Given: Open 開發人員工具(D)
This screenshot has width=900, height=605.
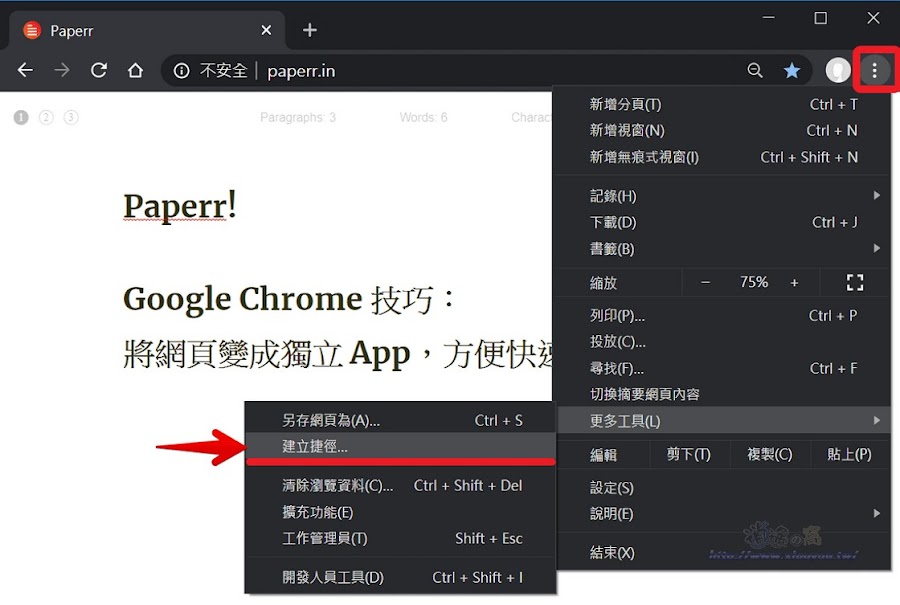Looking at the screenshot, I should 401,577.
